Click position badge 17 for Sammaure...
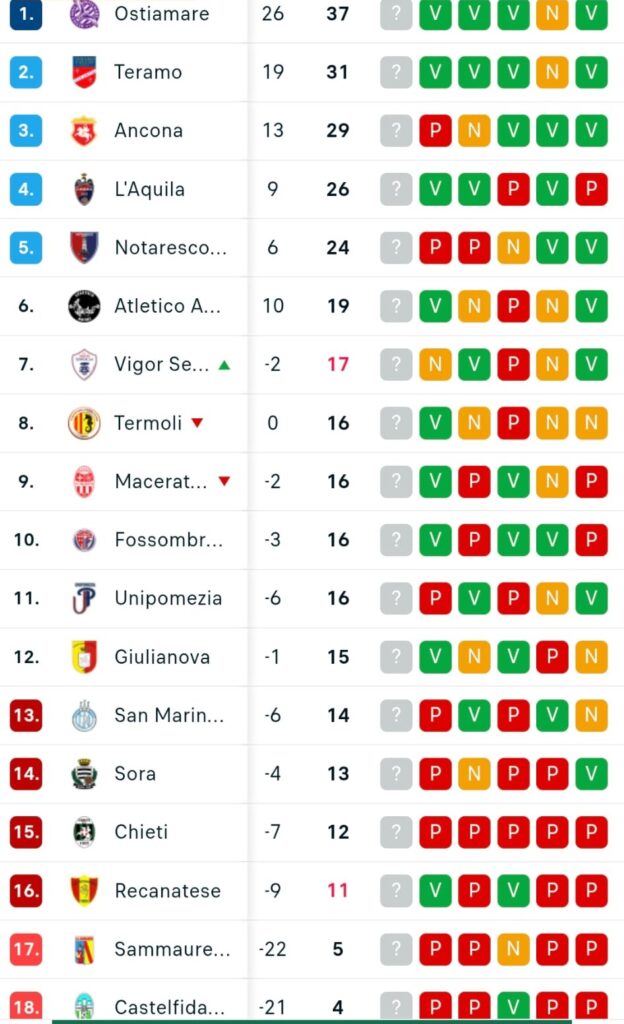624x1024 pixels. pos(26,949)
